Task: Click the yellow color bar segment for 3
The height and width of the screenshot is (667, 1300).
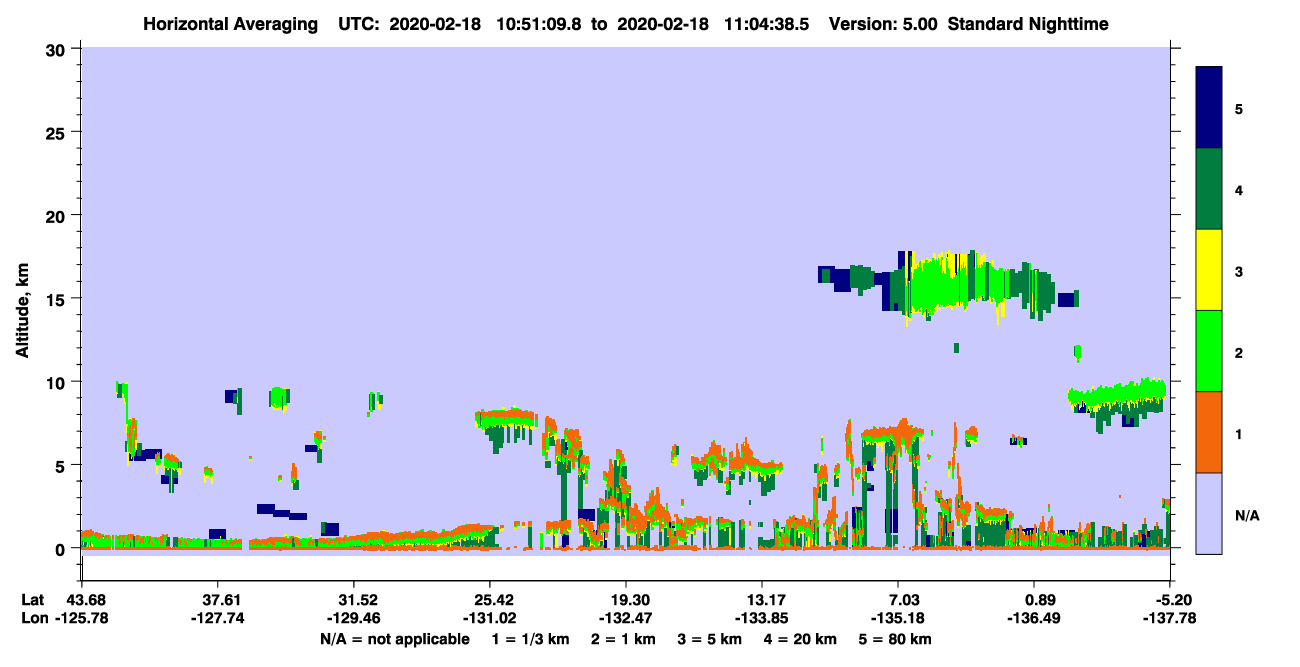Action: pos(1209,270)
